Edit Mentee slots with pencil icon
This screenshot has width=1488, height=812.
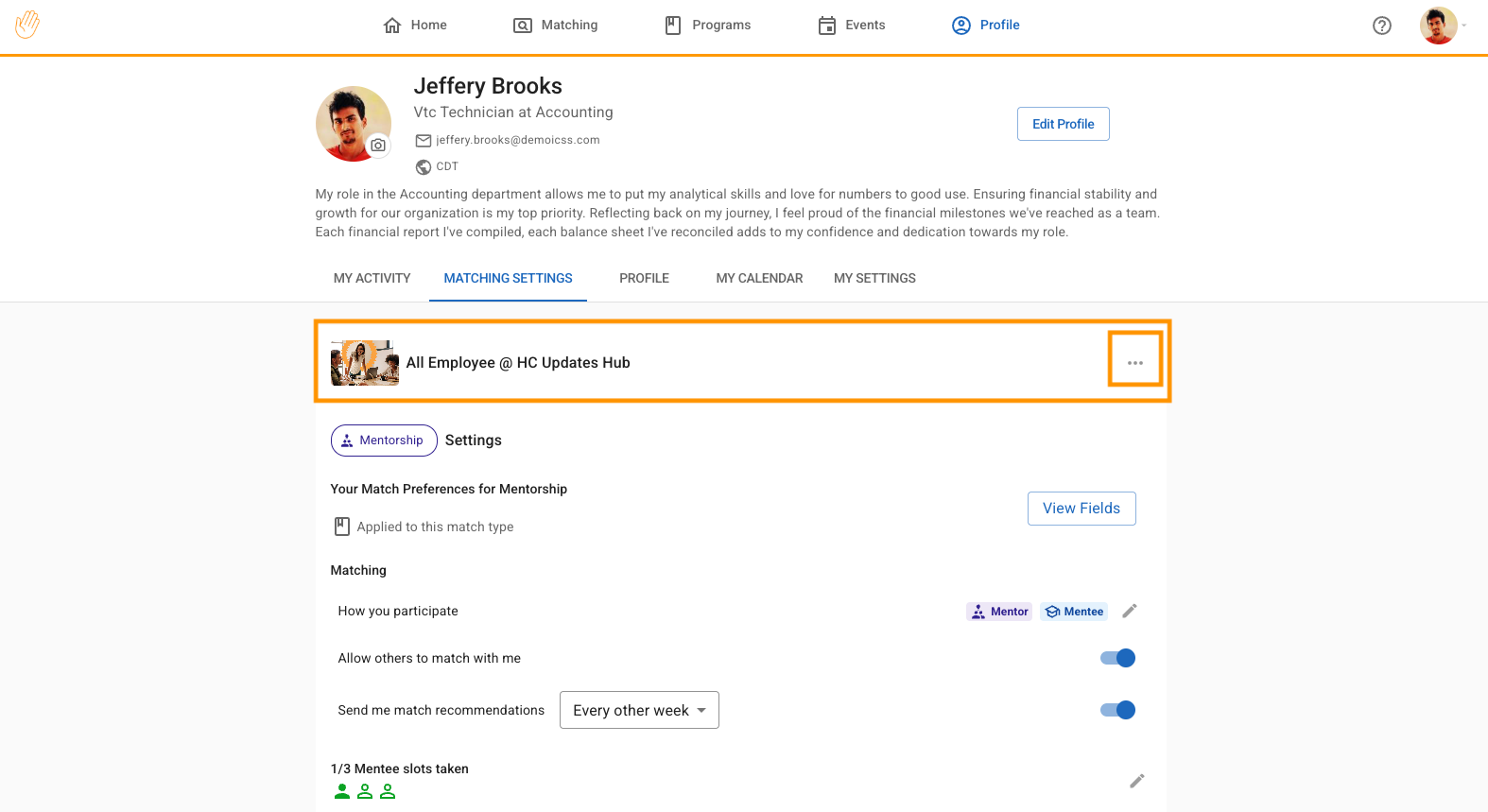click(x=1136, y=781)
